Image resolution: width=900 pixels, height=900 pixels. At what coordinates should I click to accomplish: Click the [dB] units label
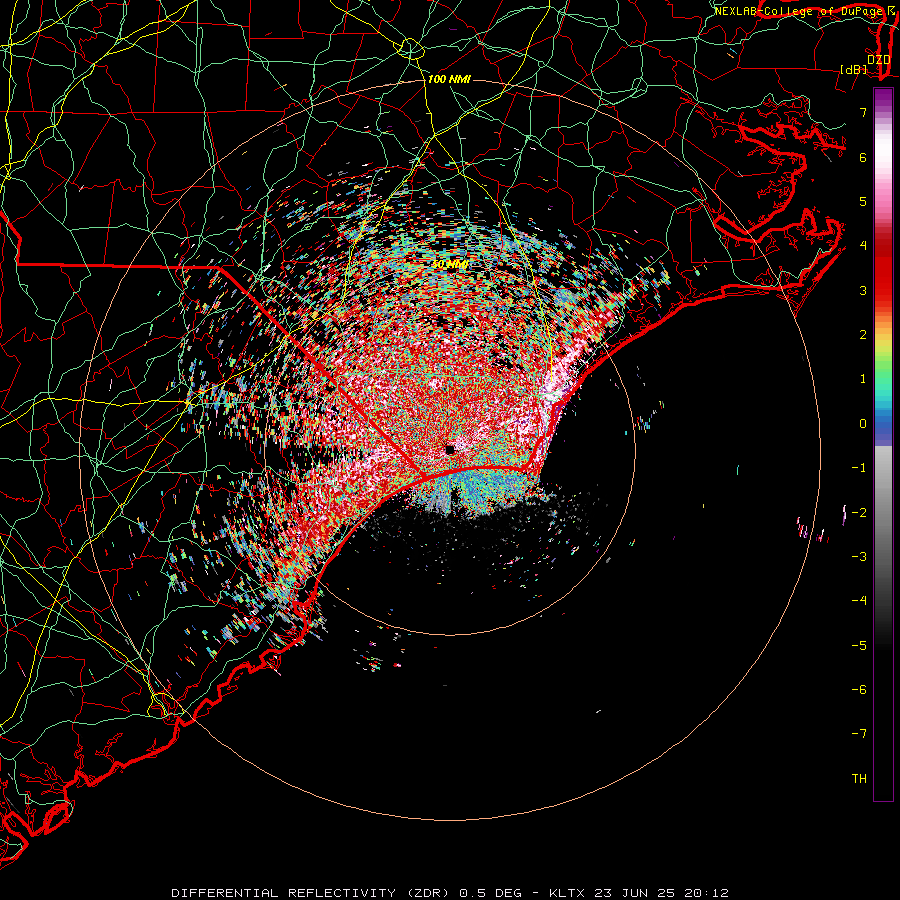pyautogui.click(x=854, y=69)
